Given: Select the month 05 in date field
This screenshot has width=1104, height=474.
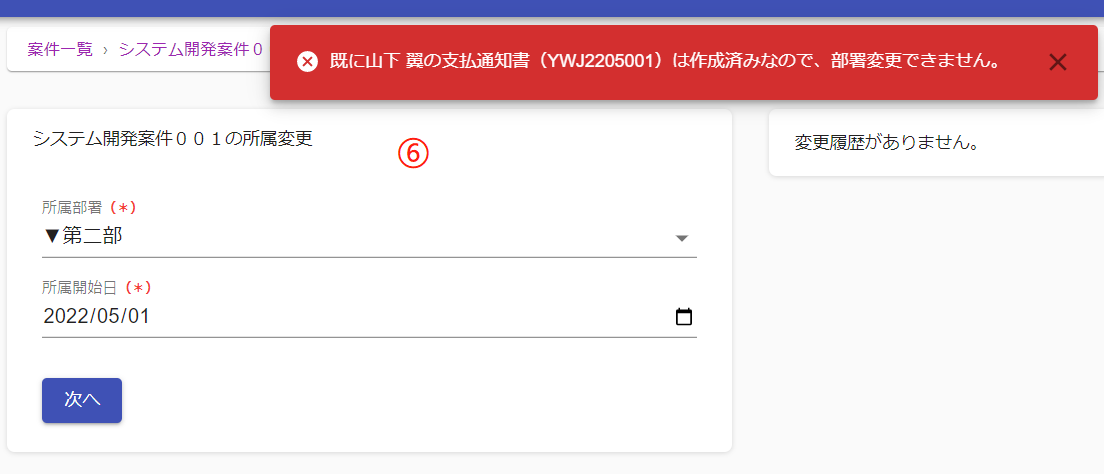Looking at the screenshot, I should click(106, 316).
